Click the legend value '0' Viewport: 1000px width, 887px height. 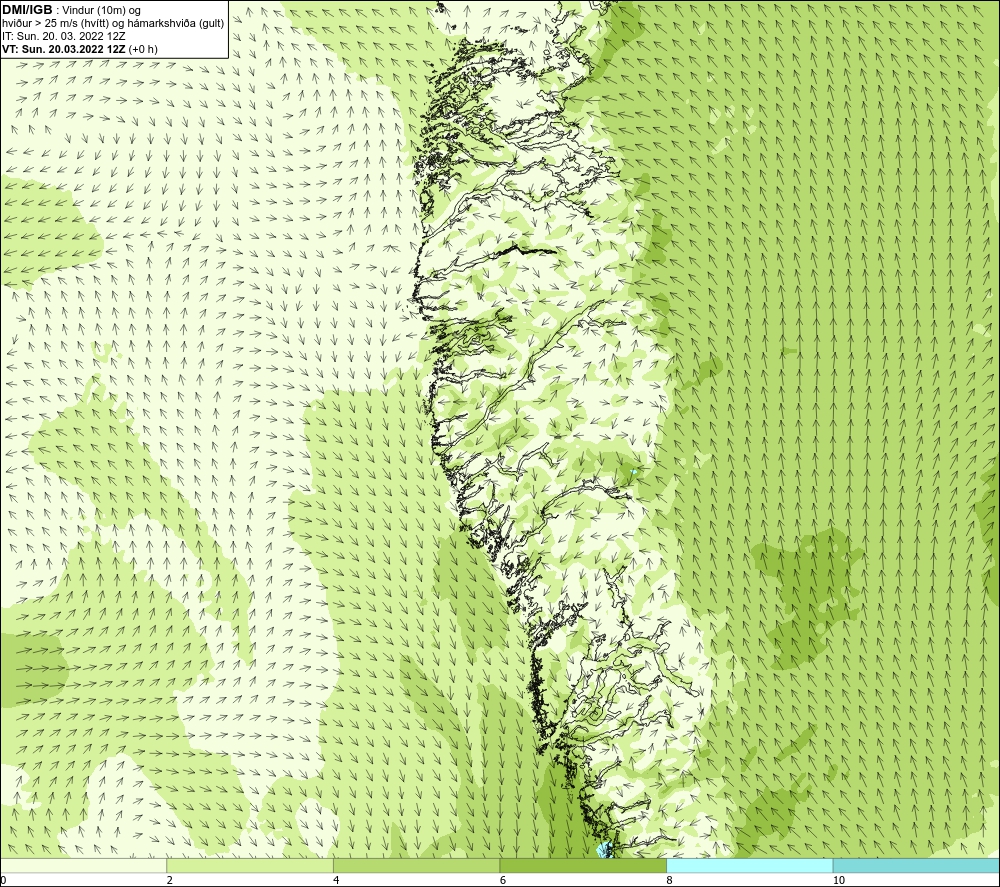[3, 880]
